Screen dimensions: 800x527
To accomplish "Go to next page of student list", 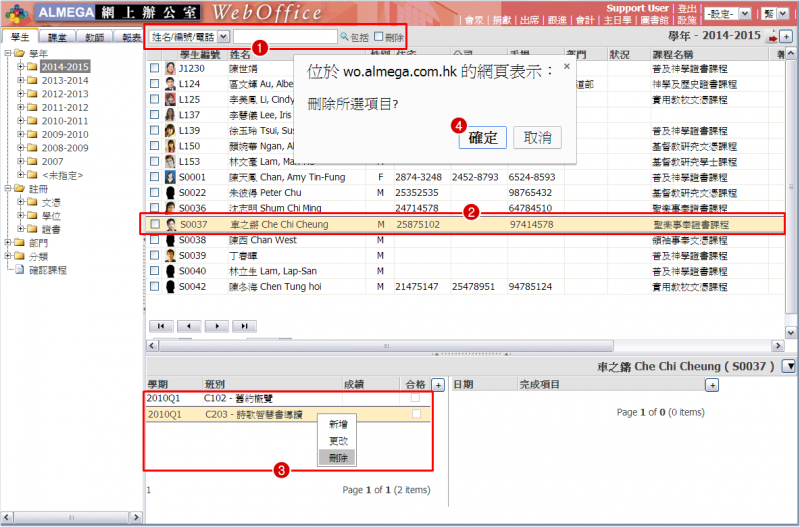I will pos(217,326).
